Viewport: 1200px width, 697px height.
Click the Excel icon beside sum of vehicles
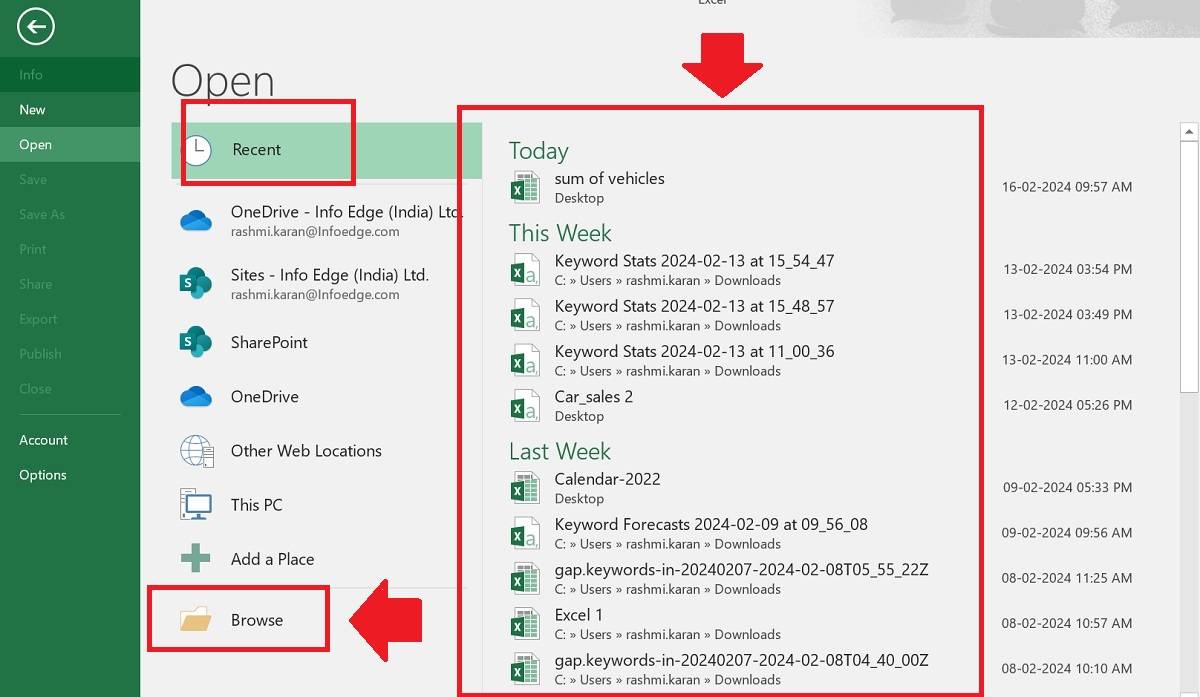point(525,187)
